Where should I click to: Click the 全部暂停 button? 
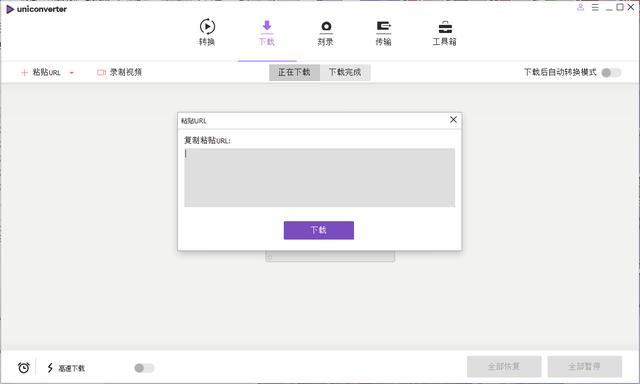point(584,366)
